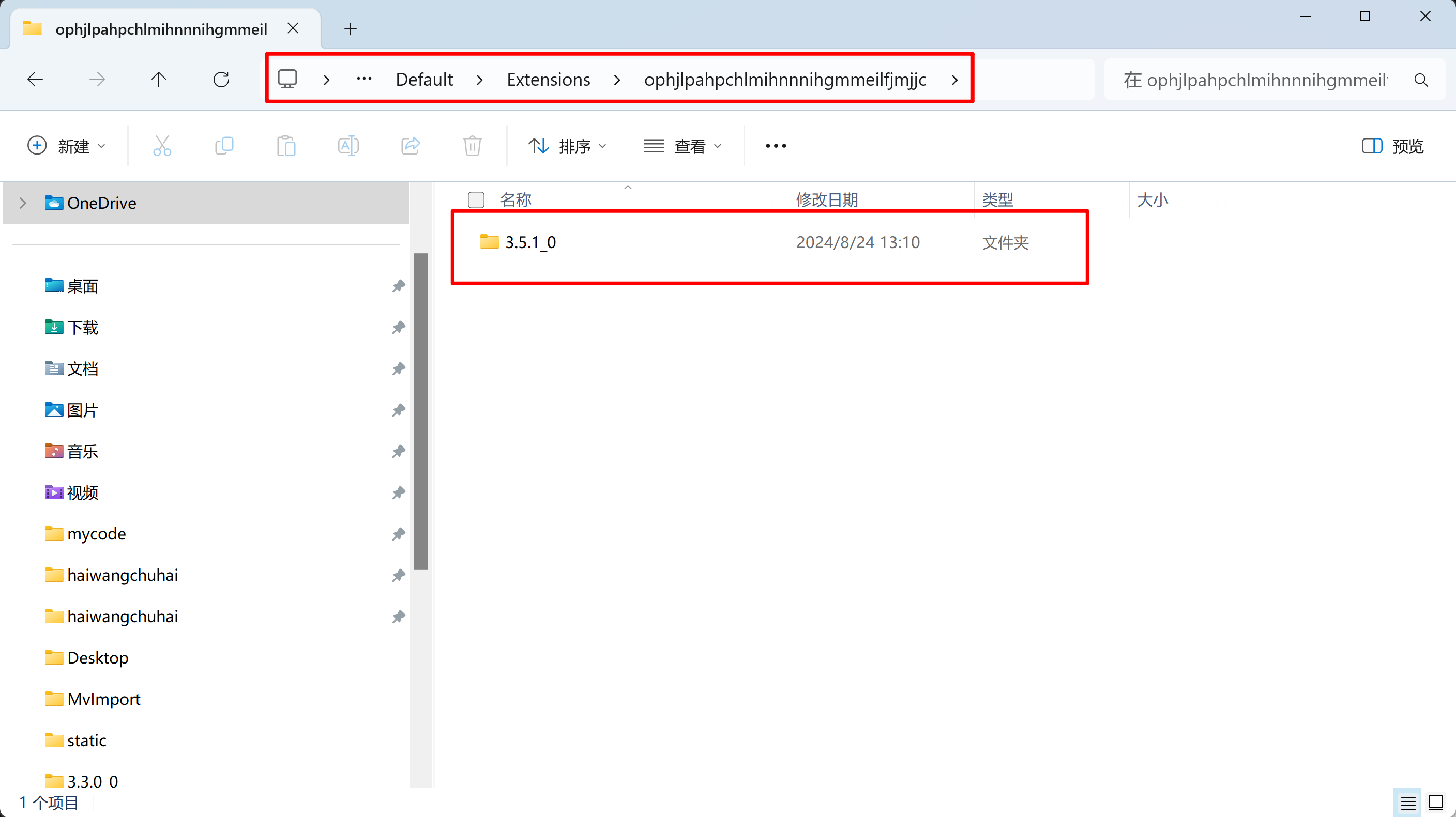
Task: Open the 查看 (View) menu
Action: (683, 146)
